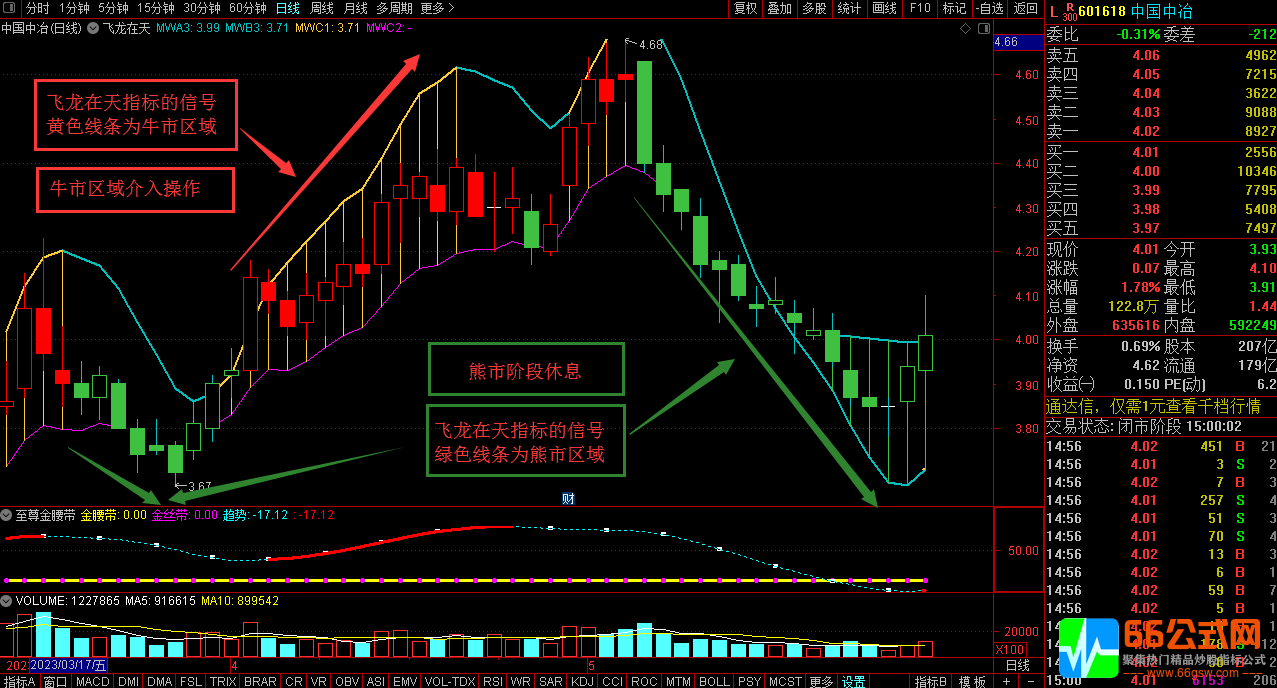1277x688 pixels.
Task: Choose the FSL indicator
Action: click(x=191, y=681)
